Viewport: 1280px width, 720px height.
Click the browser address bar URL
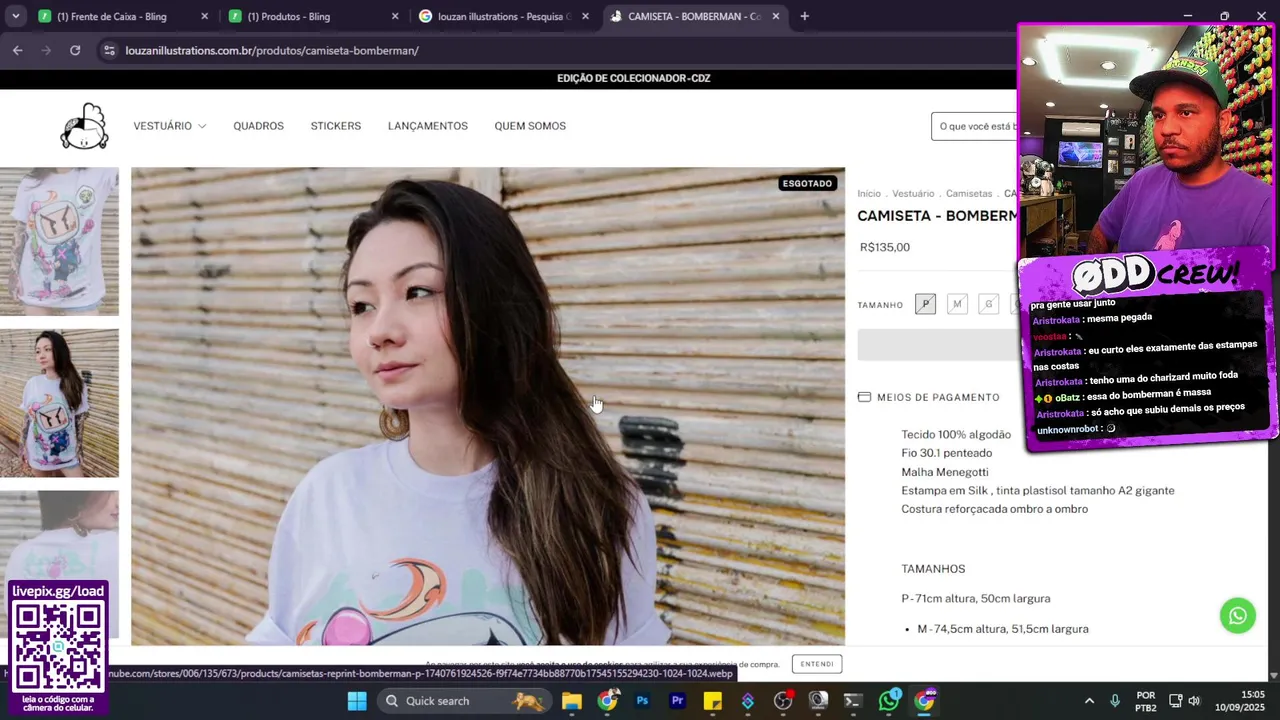point(272,50)
